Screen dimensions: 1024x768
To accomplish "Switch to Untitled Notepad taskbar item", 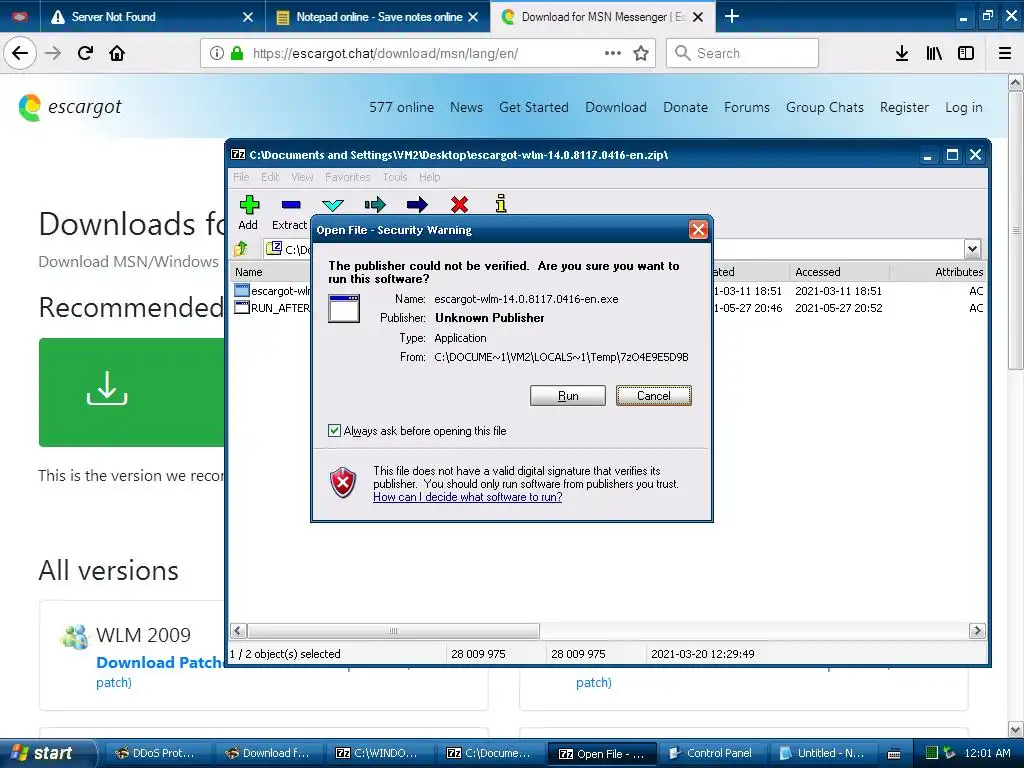I will tap(822, 753).
